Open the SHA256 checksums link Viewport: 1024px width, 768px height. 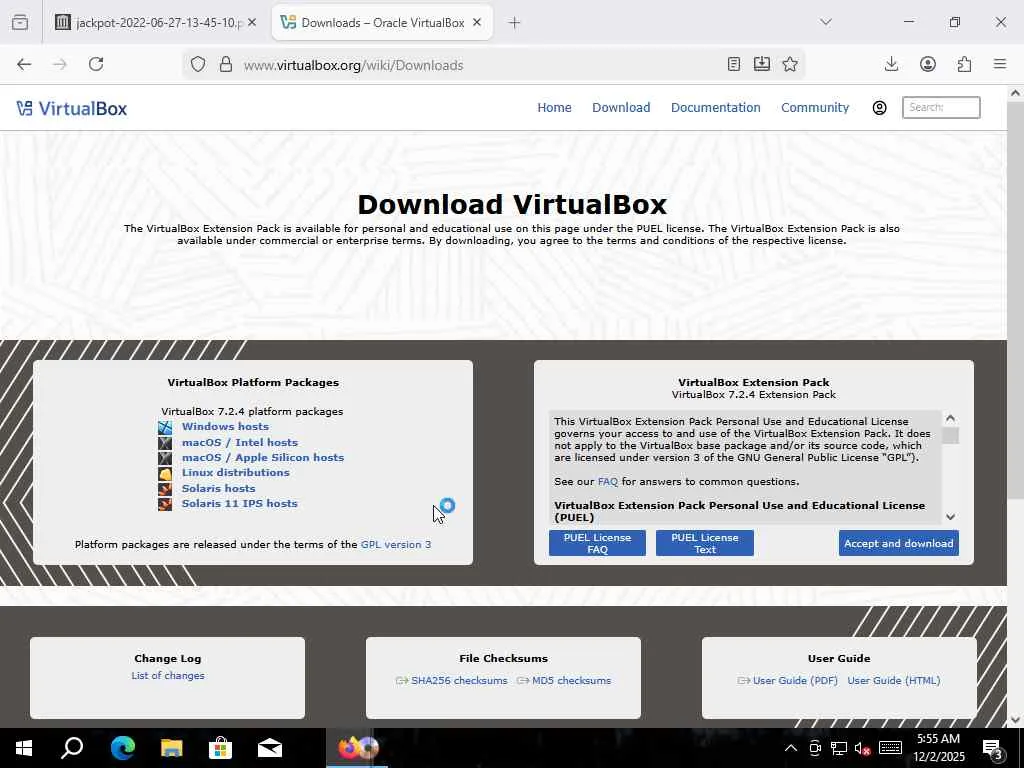coord(459,680)
